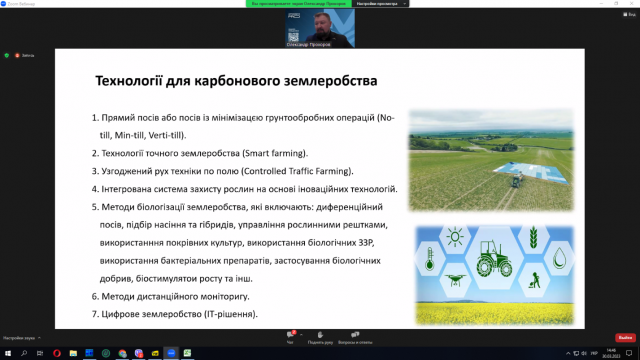
Task: Click list item 2 about Smart farming
Action: coord(200,153)
